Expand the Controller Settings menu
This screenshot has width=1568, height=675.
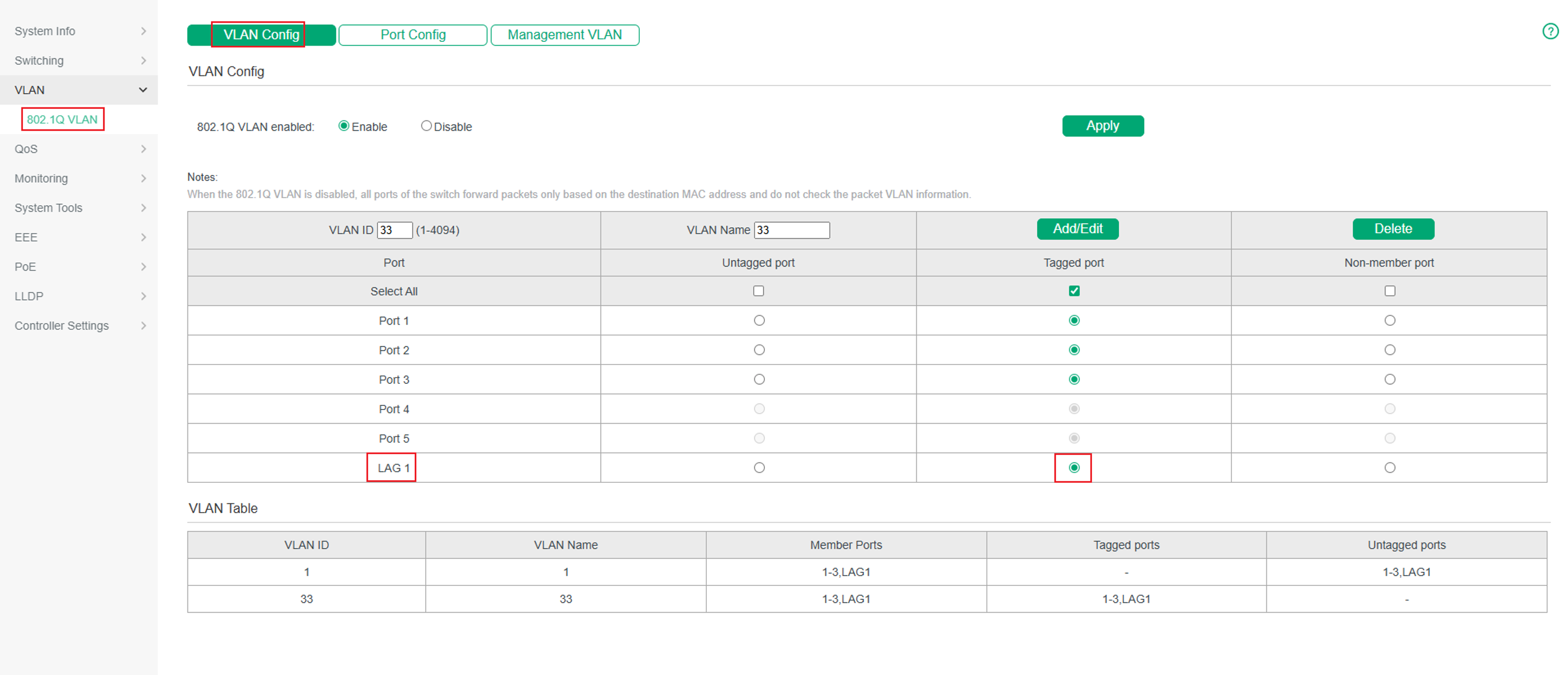(79, 326)
